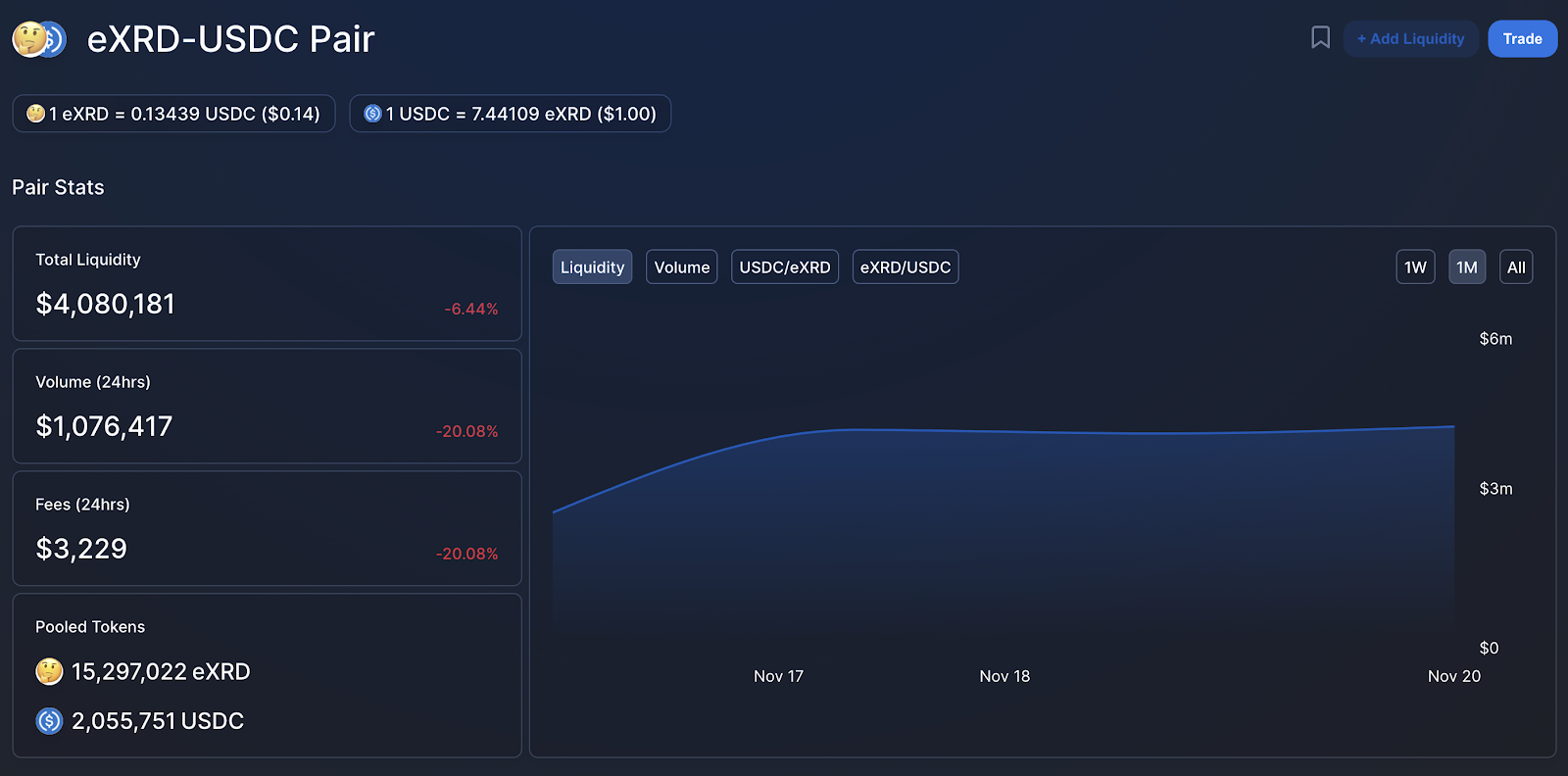
Task: Click the -6.44% liquidity change
Action: (471, 309)
